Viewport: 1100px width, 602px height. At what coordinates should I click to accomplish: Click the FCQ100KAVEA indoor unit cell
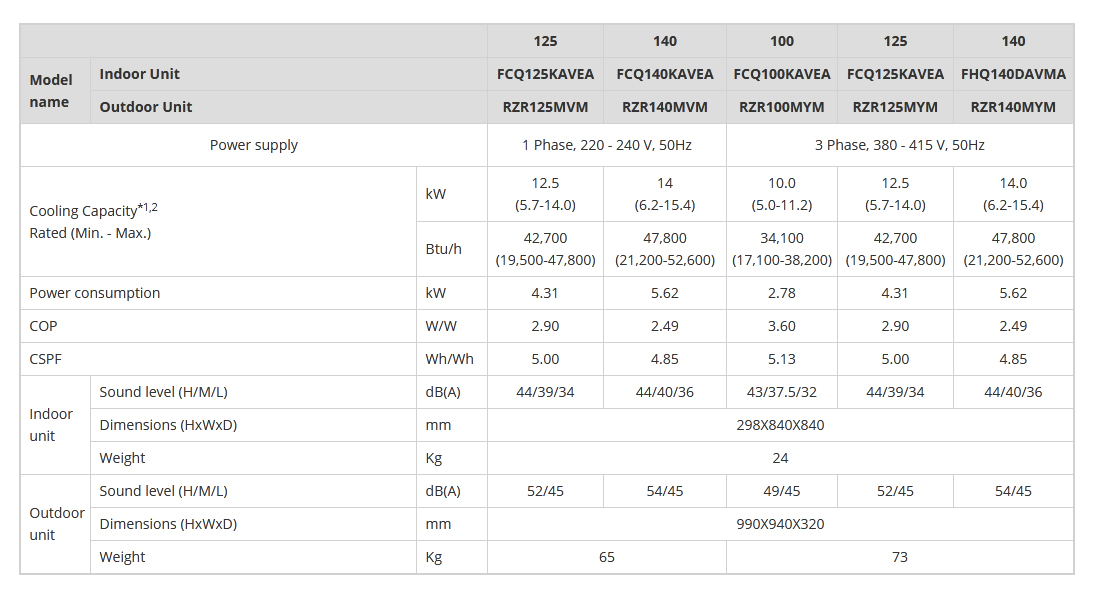(x=782, y=74)
